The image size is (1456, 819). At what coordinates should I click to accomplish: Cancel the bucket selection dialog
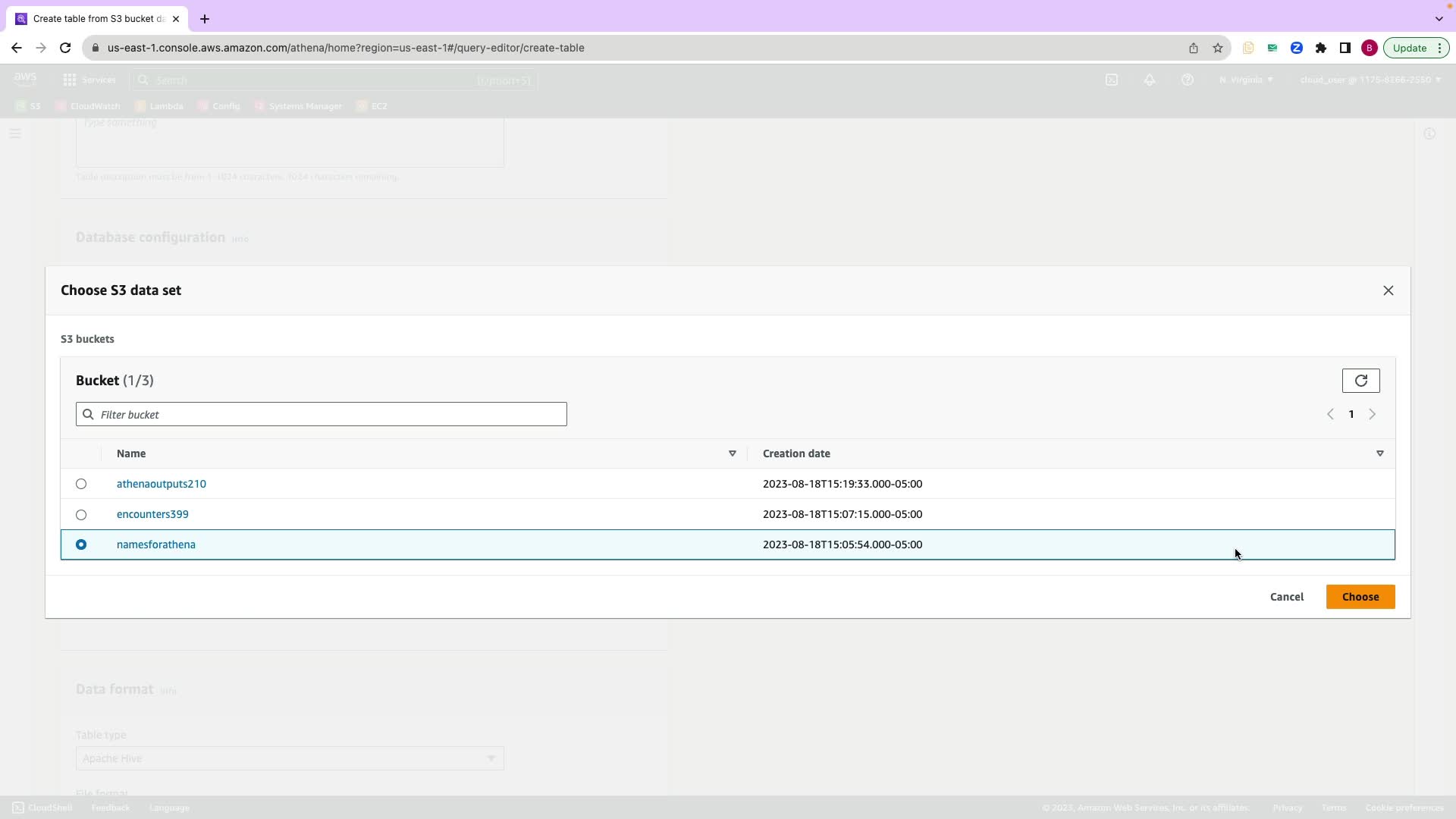click(1286, 597)
